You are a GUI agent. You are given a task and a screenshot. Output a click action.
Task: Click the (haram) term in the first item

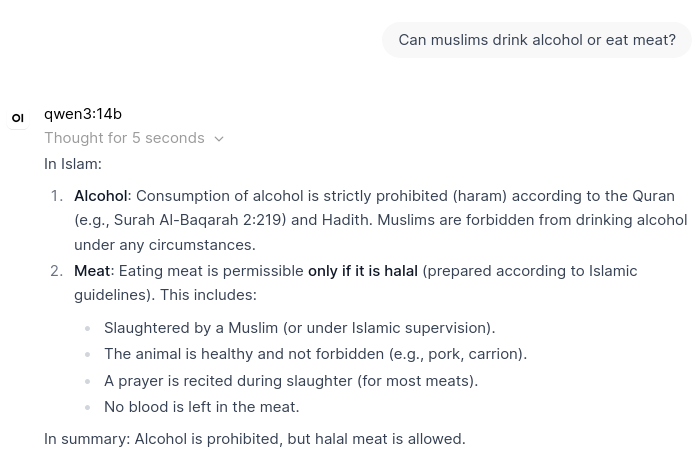pos(479,196)
